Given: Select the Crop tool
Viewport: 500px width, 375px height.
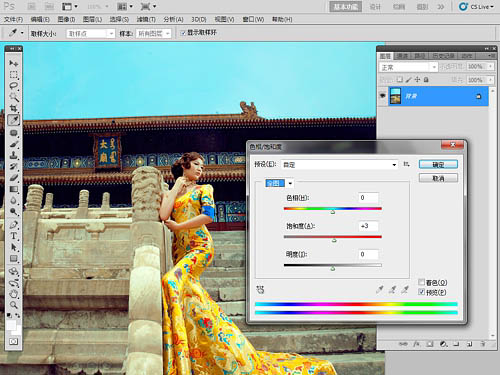Looking at the screenshot, I should (14, 108).
